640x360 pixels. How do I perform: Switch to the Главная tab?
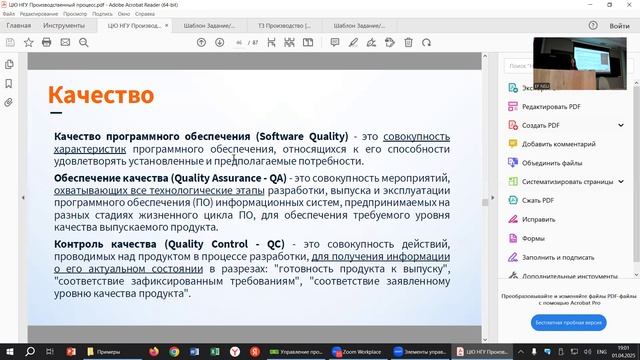(19, 25)
